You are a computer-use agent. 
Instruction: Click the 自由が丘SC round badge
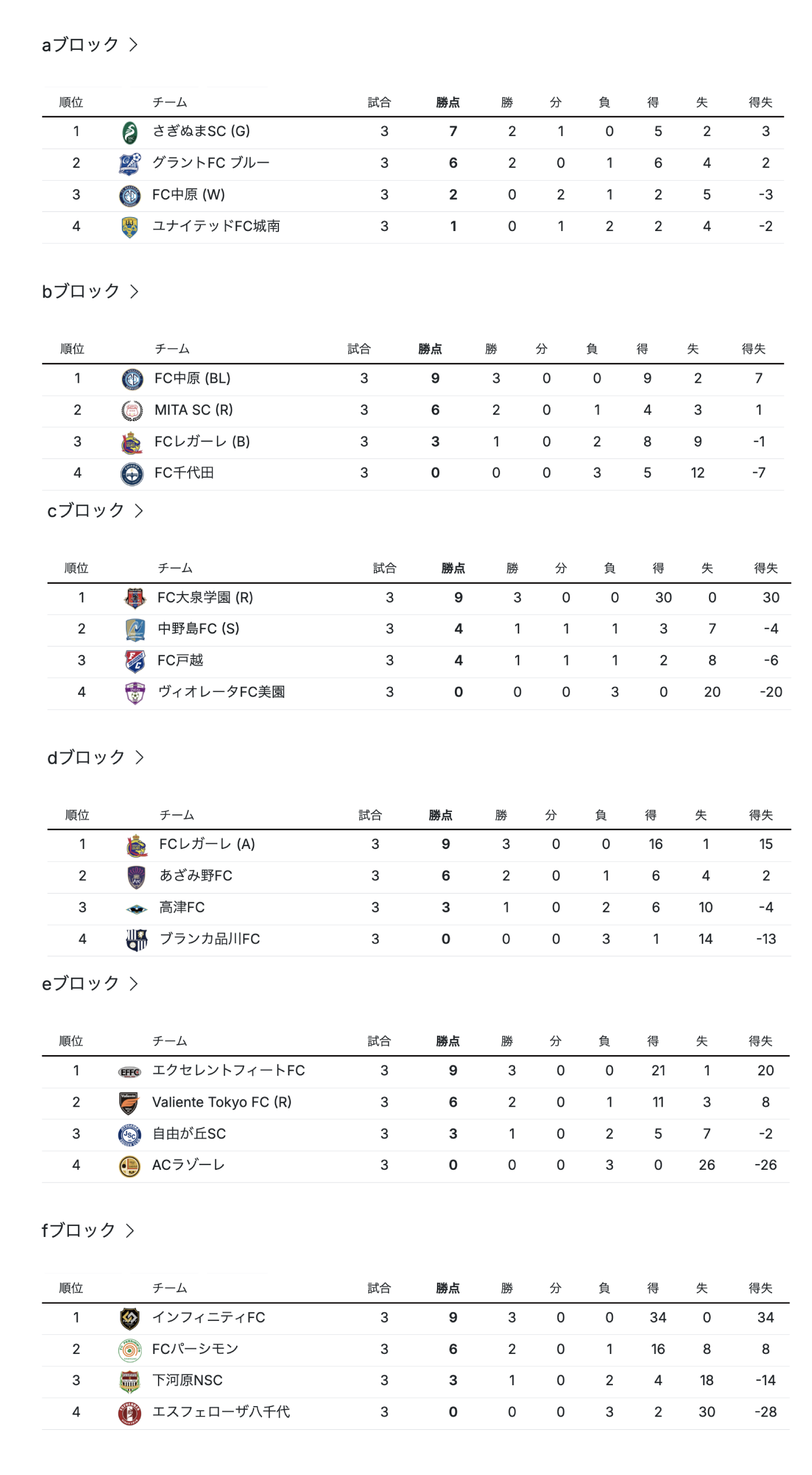coord(130,1135)
